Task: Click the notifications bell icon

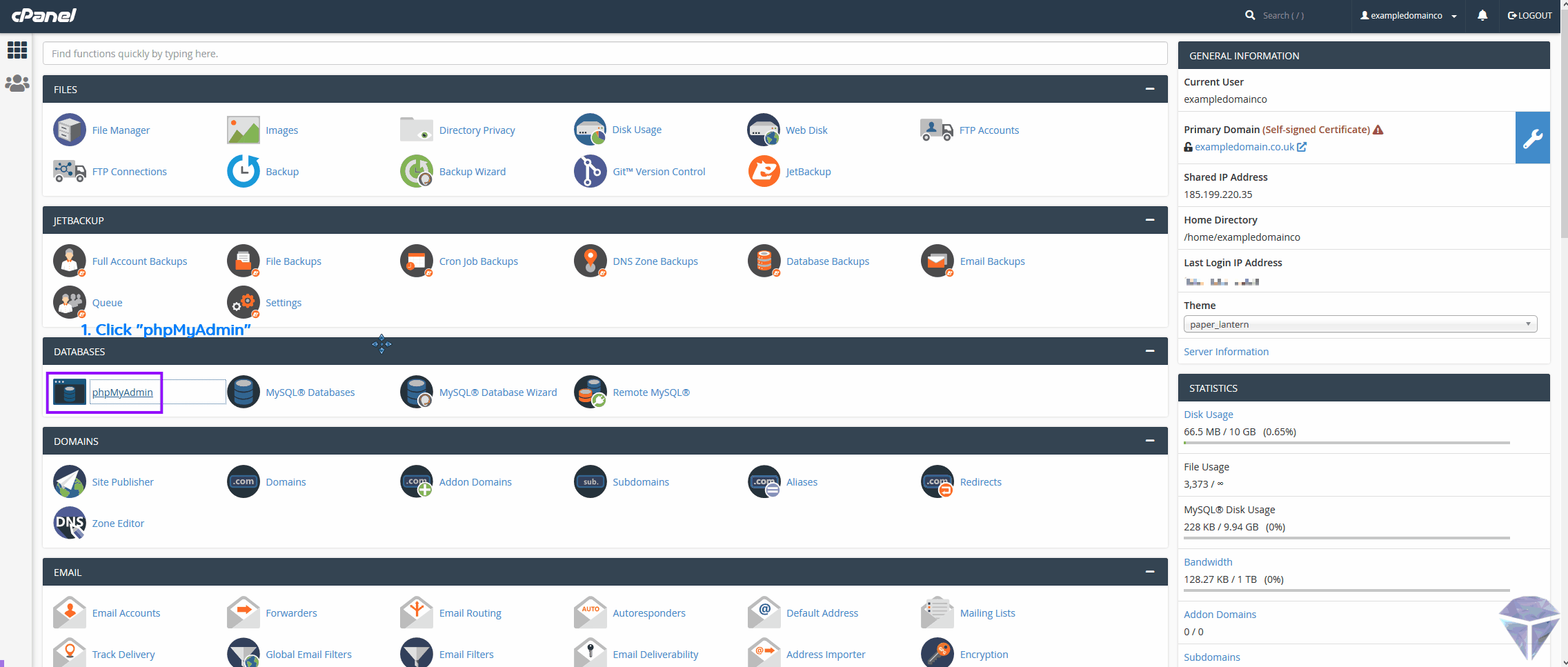Action: click(x=1482, y=15)
